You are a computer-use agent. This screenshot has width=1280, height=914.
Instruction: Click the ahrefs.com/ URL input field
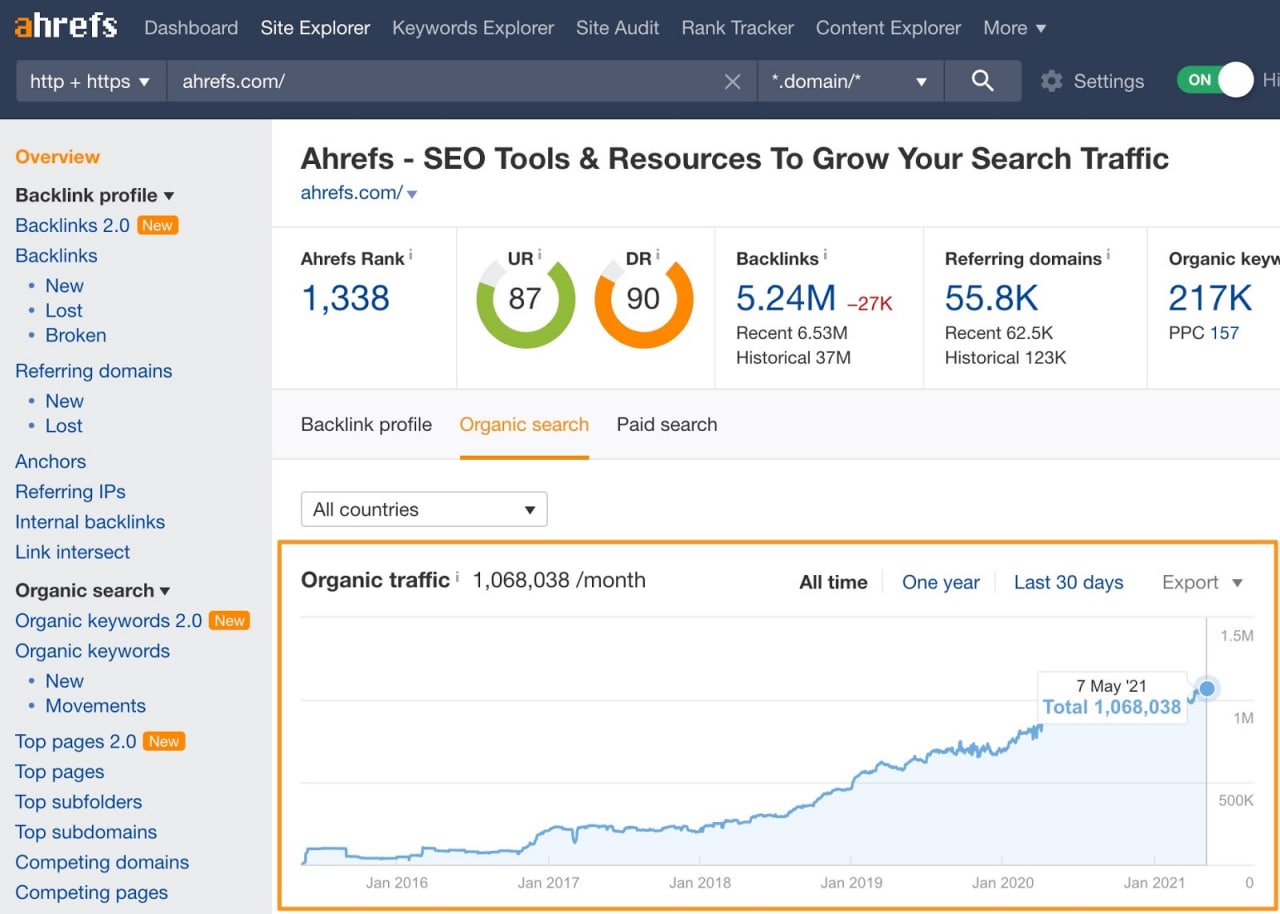(440, 82)
